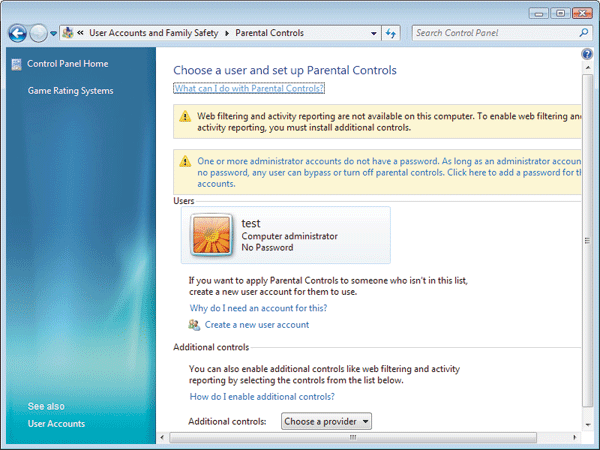Image resolution: width=600 pixels, height=450 pixels.
Task: Open the recent pages arrow beside Forward
Action: (x=54, y=34)
